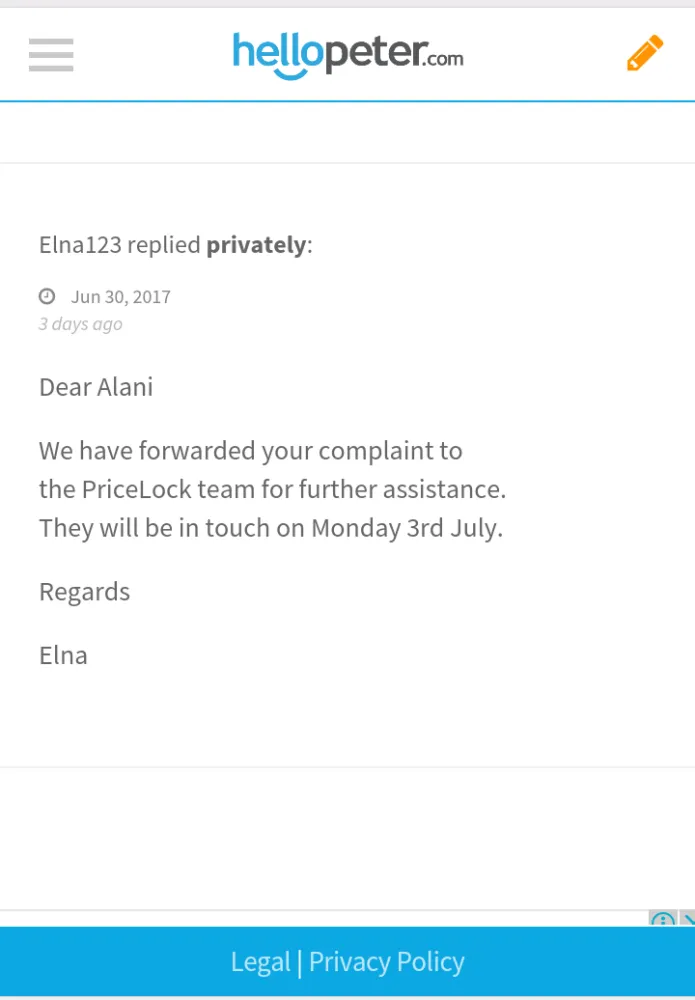Click the 'Monday 3rd July' message line

[270, 528]
